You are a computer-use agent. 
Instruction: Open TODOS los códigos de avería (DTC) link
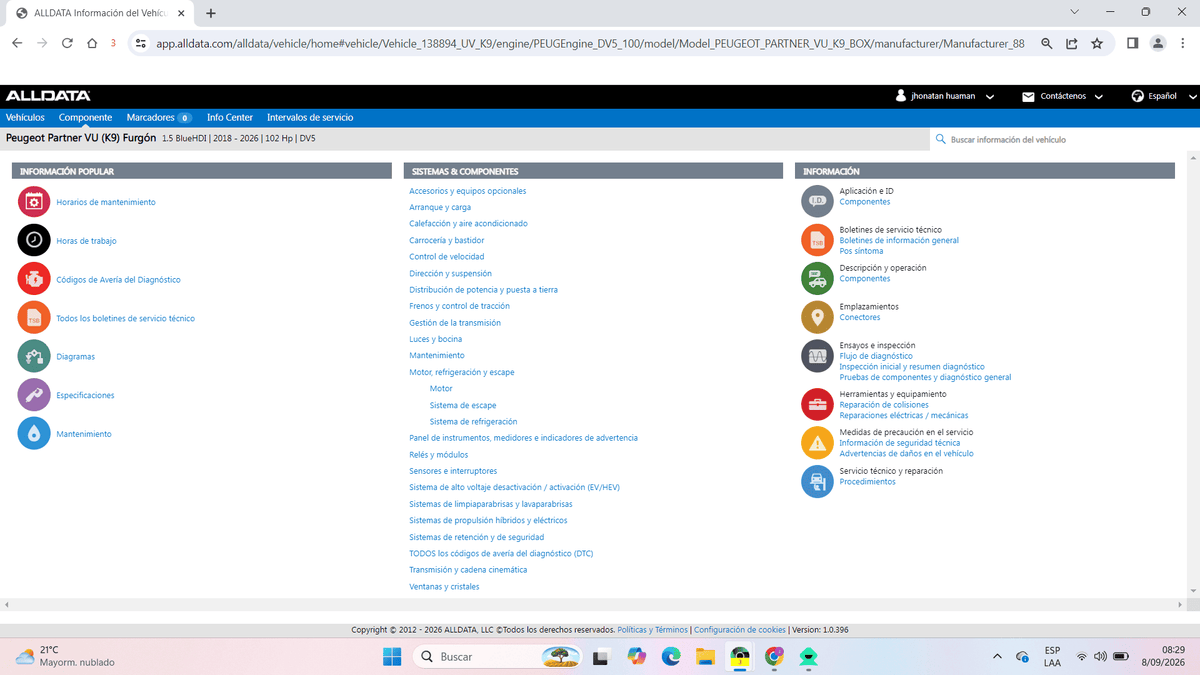tap(502, 553)
